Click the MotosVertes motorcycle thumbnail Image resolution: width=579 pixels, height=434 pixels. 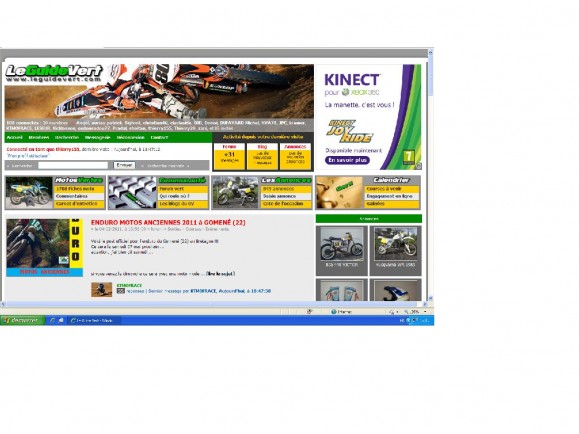(29, 193)
